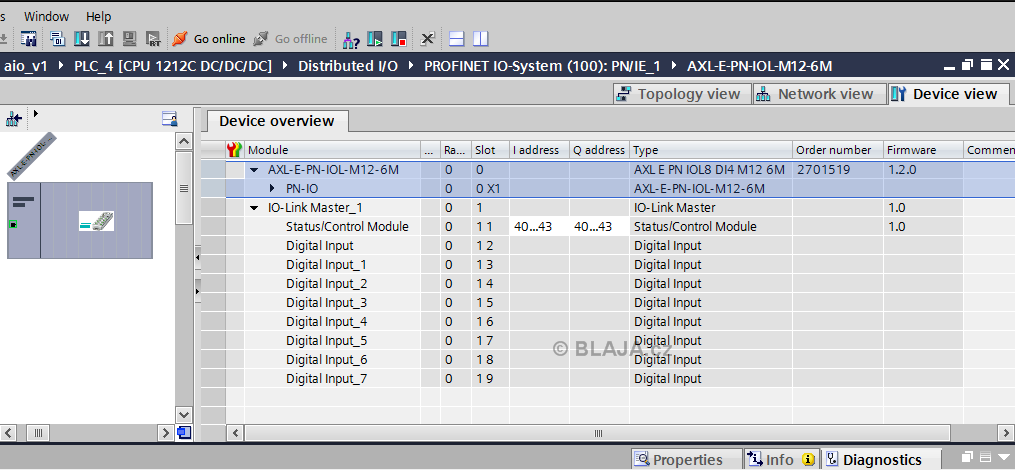The height and width of the screenshot is (470, 1015).
Task: Expand the device view toolbar overflow arrow
Action: coord(36,113)
